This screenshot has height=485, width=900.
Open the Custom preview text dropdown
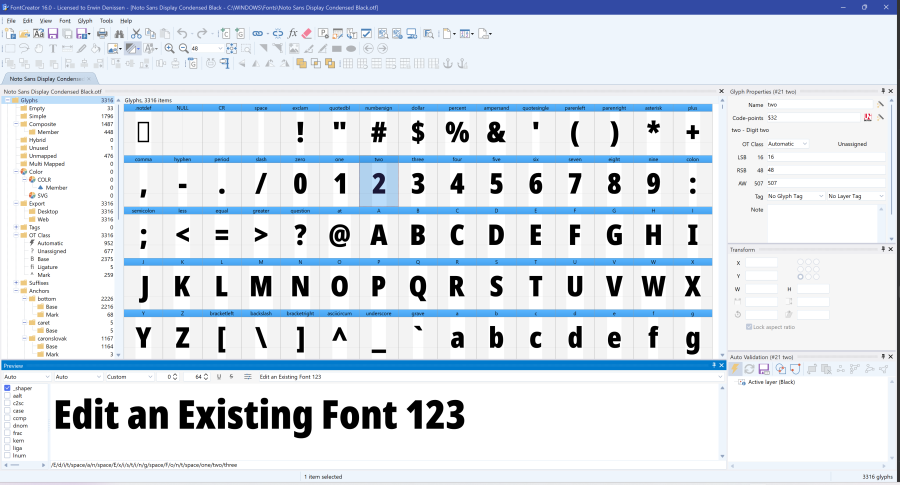(129, 377)
